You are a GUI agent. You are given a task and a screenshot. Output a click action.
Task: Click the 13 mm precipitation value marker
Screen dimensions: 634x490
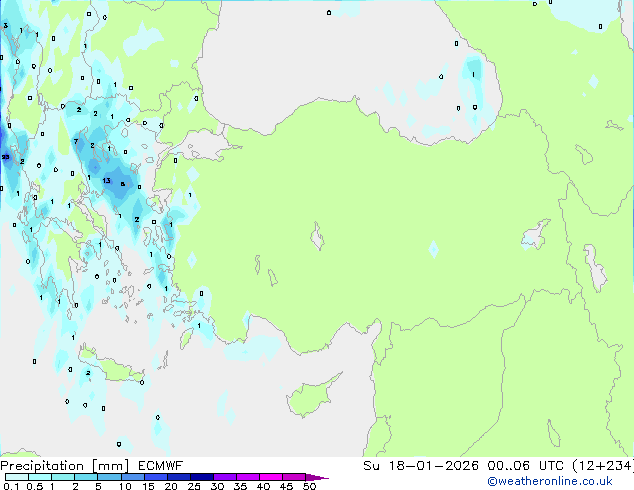(x=107, y=180)
